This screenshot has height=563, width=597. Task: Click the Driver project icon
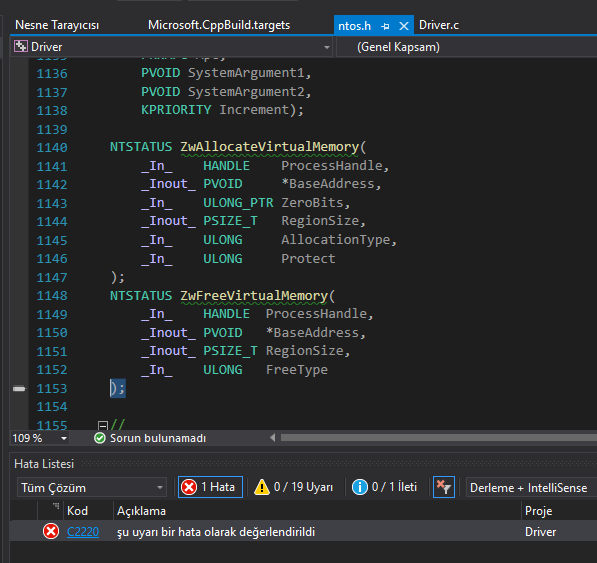[x=21, y=46]
